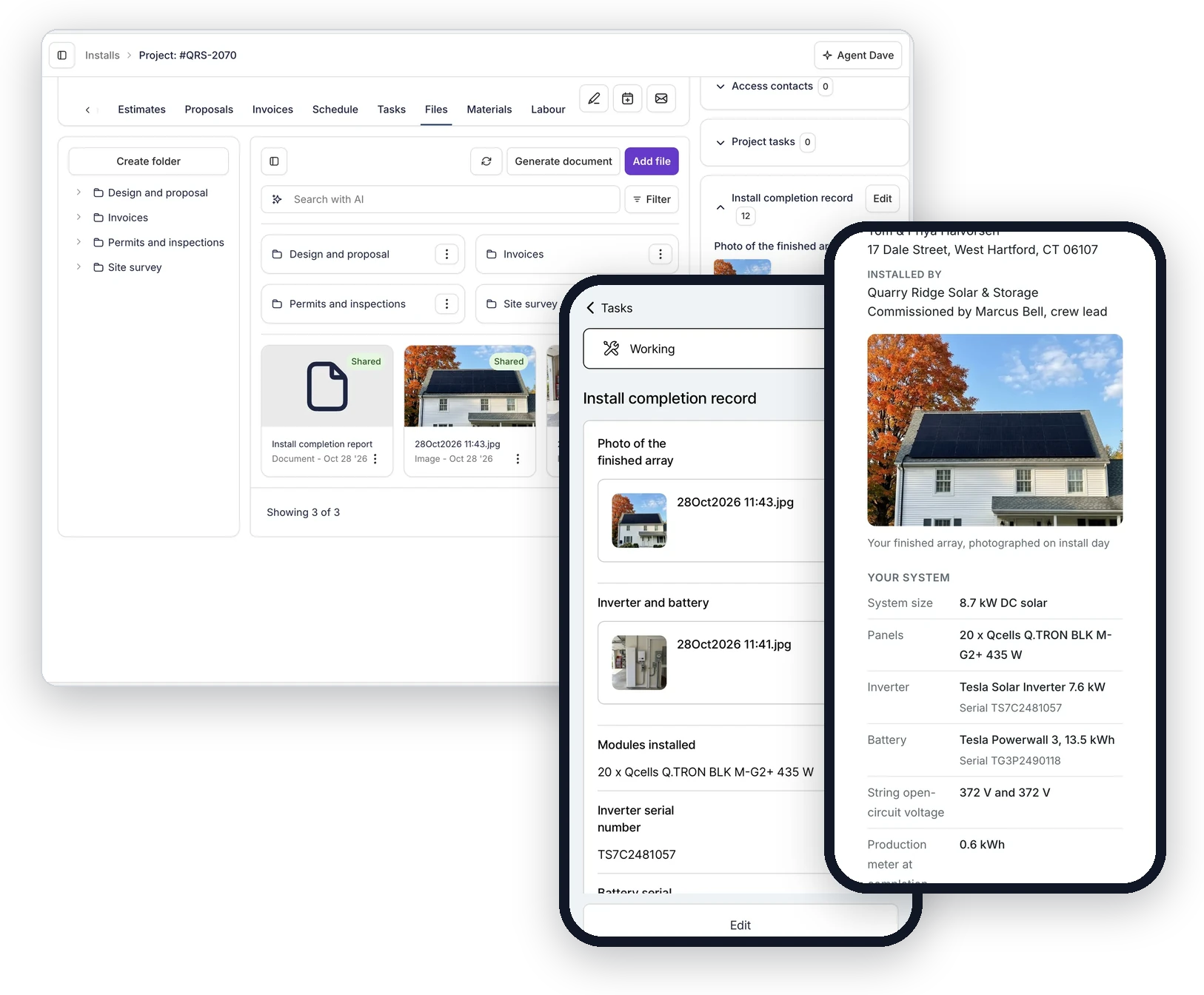Image resolution: width=1204 pixels, height=995 pixels.
Task: Go to the Labour tab
Action: point(548,110)
